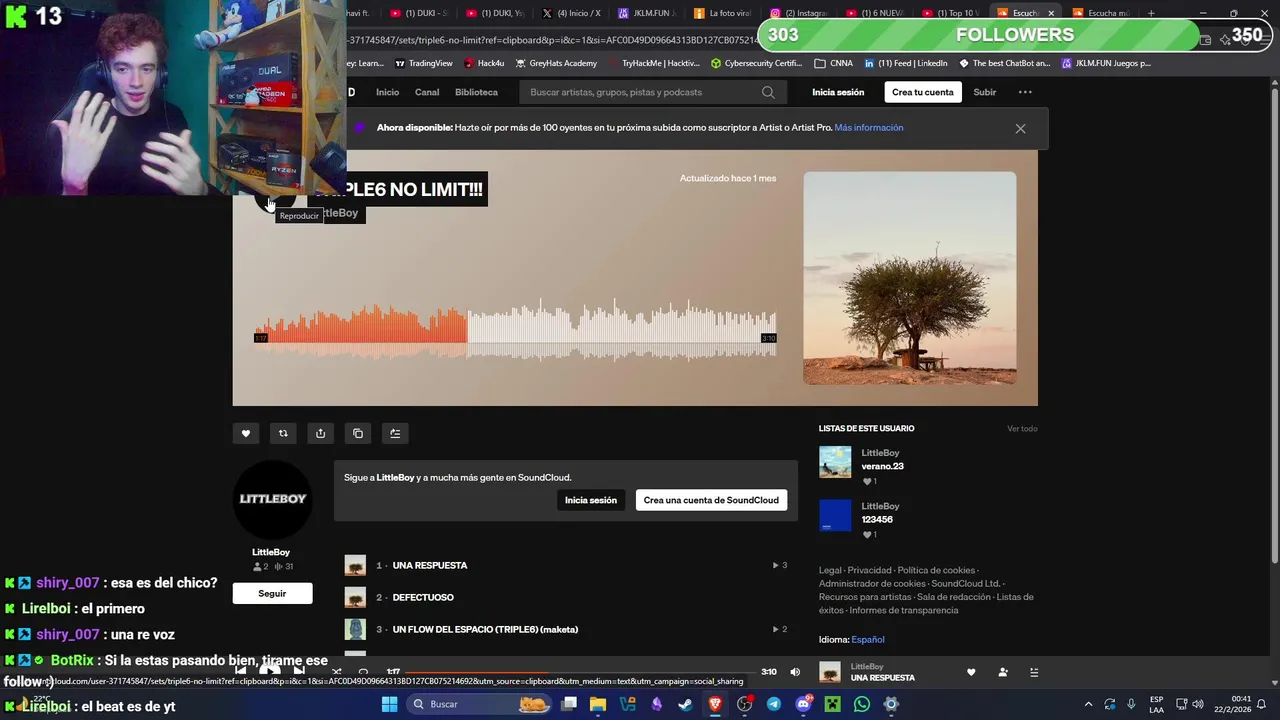Add playlist to queue icon
The width and height of the screenshot is (1280, 720).
pyautogui.click(x=395, y=433)
